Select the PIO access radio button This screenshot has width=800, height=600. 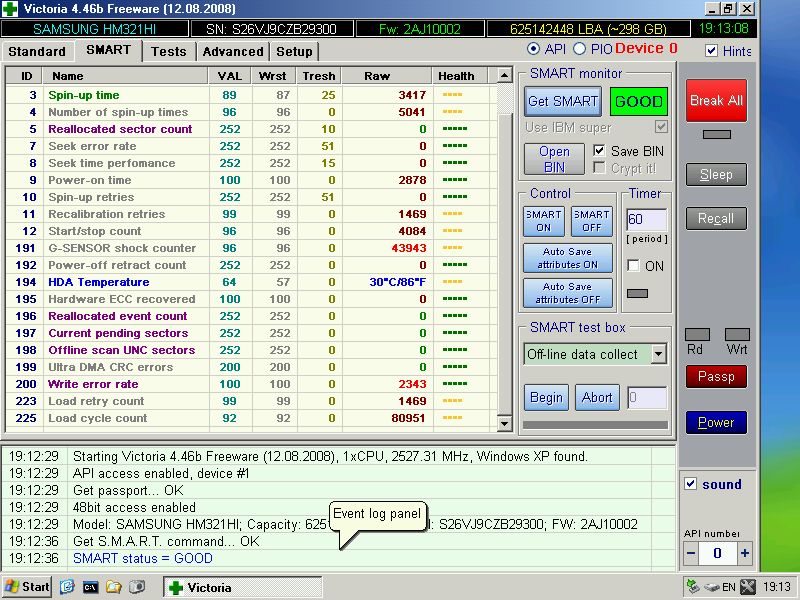580,49
